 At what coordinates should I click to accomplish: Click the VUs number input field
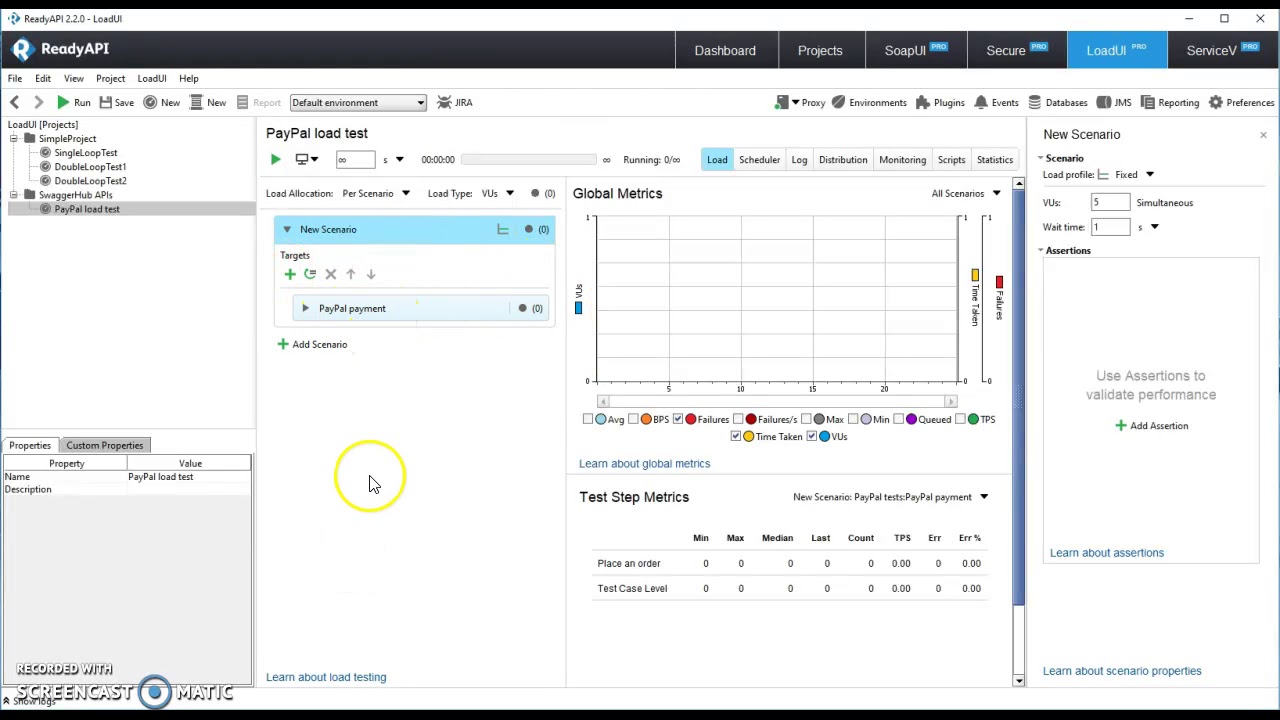pyautogui.click(x=1110, y=202)
